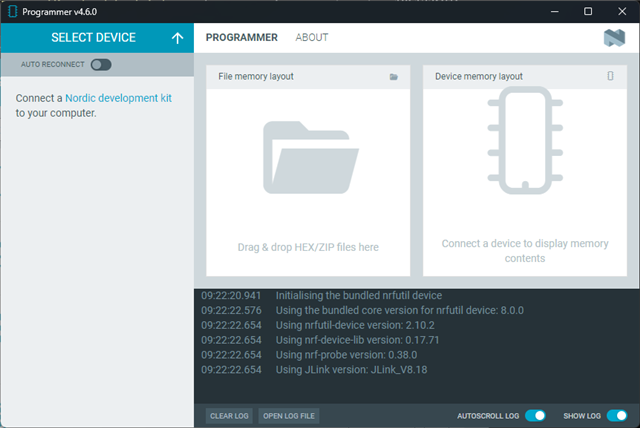Minimize the Programmer window
This screenshot has width=640, height=428.
[x=555, y=11]
